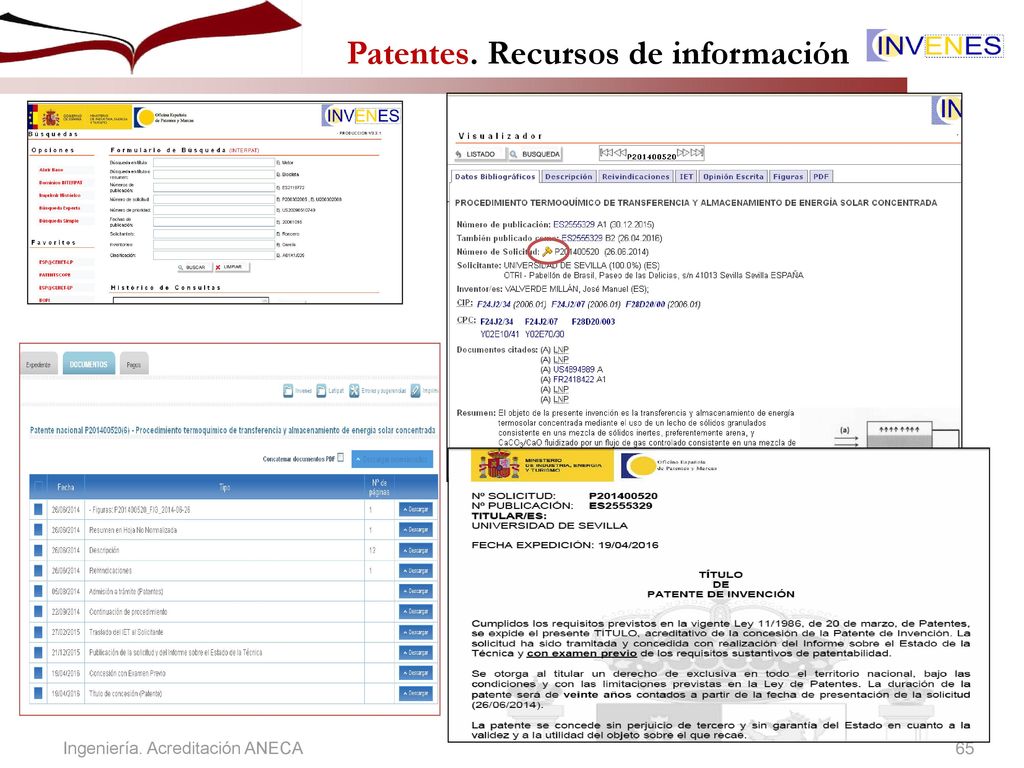Screen dimensions: 1024x768
Task: Click Descargar for the Figuras row
Action: tap(416, 509)
